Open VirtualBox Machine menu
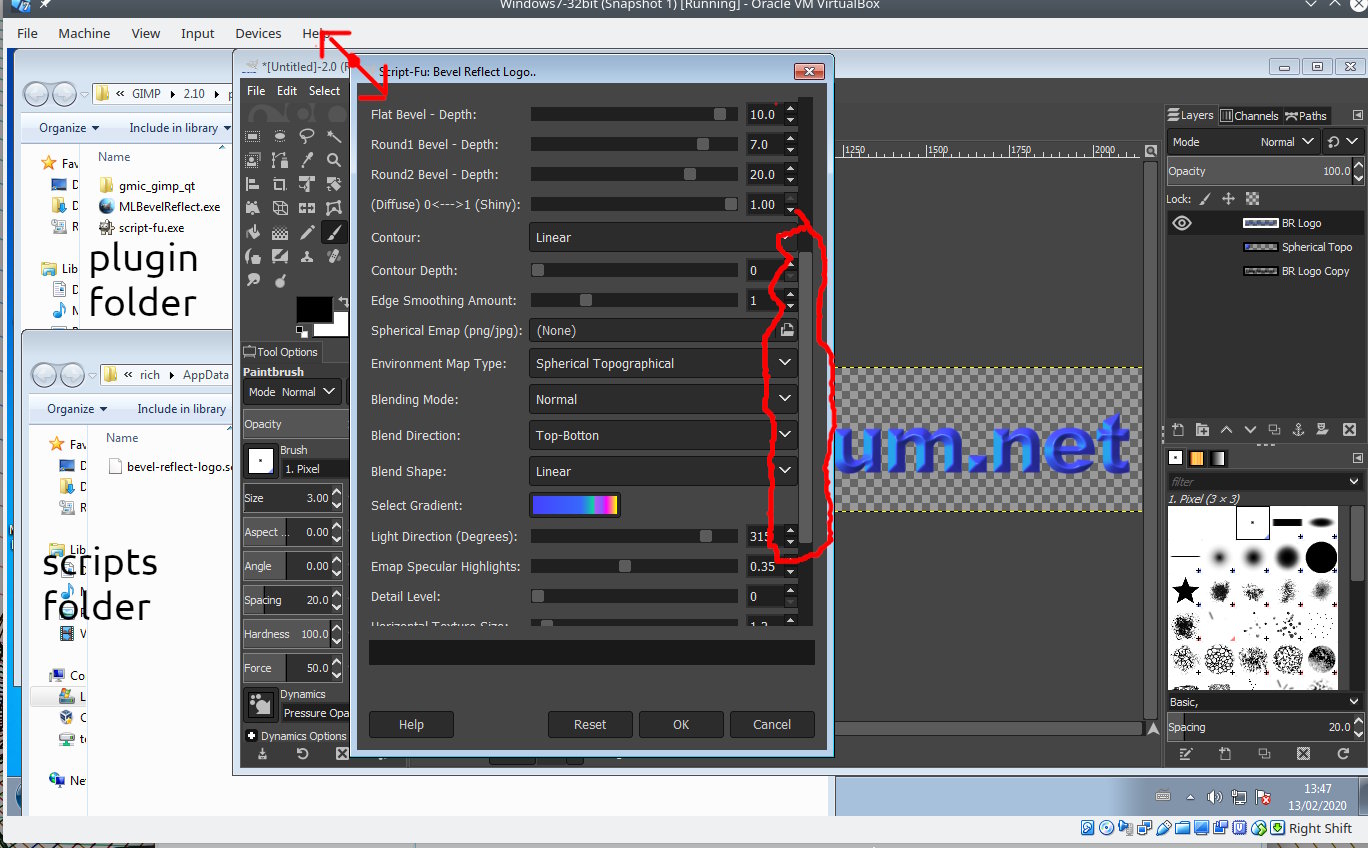 [84, 33]
